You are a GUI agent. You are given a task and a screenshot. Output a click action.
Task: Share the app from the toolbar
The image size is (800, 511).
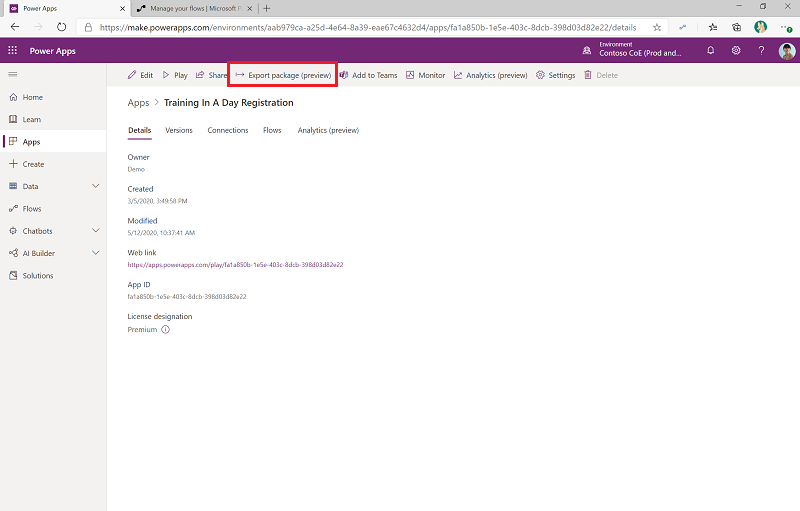pyautogui.click(x=211, y=75)
